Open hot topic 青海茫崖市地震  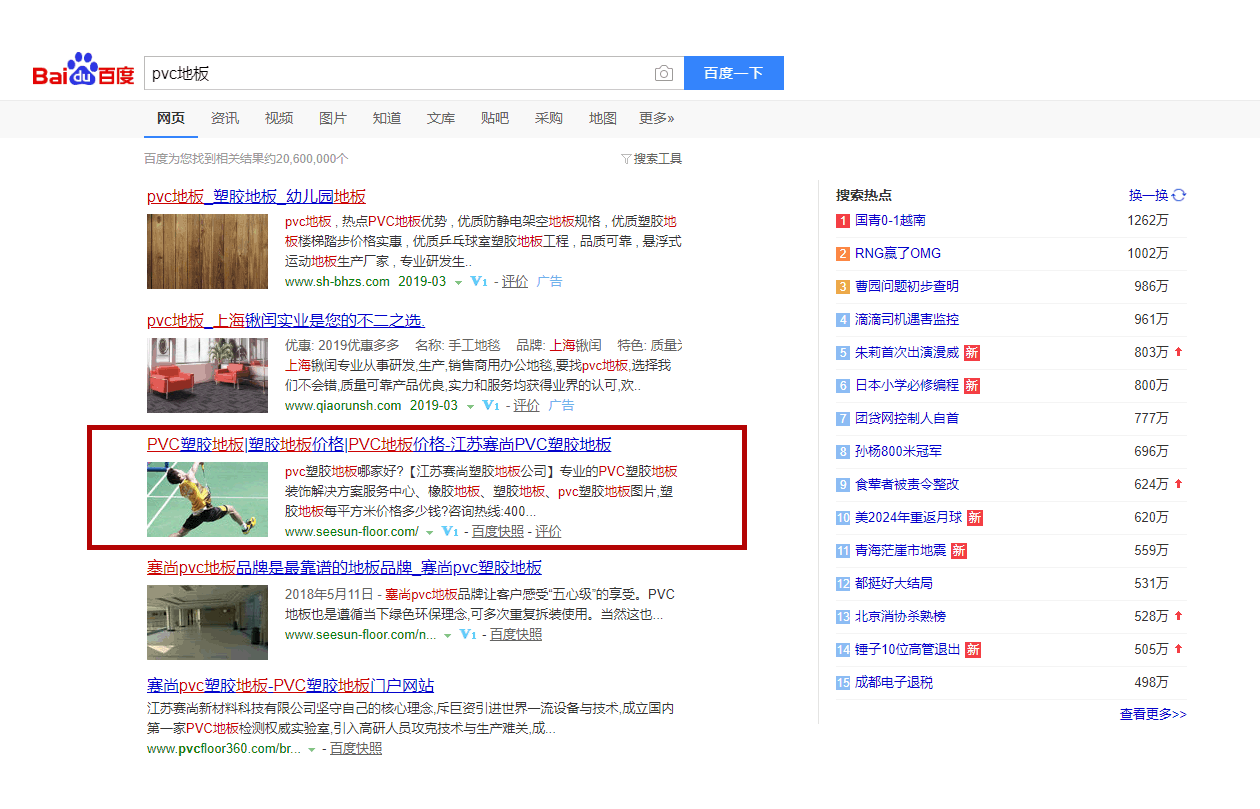click(901, 550)
